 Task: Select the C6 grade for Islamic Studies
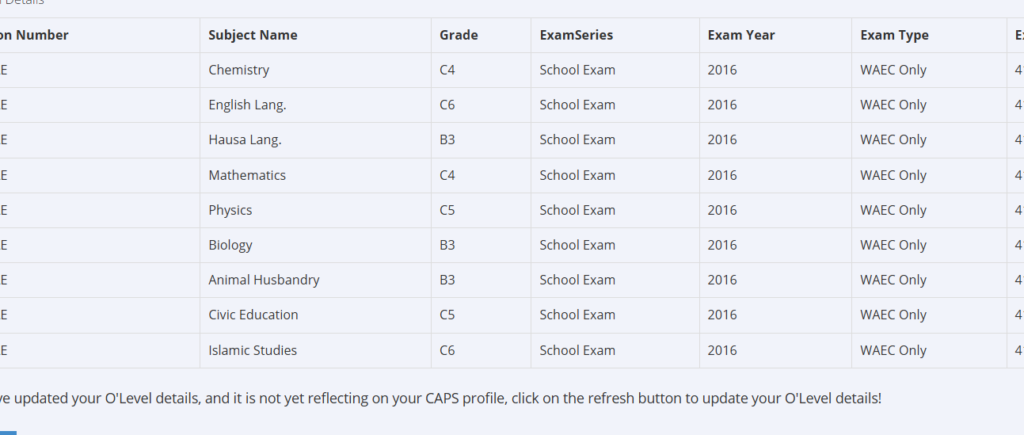(448, 350)
